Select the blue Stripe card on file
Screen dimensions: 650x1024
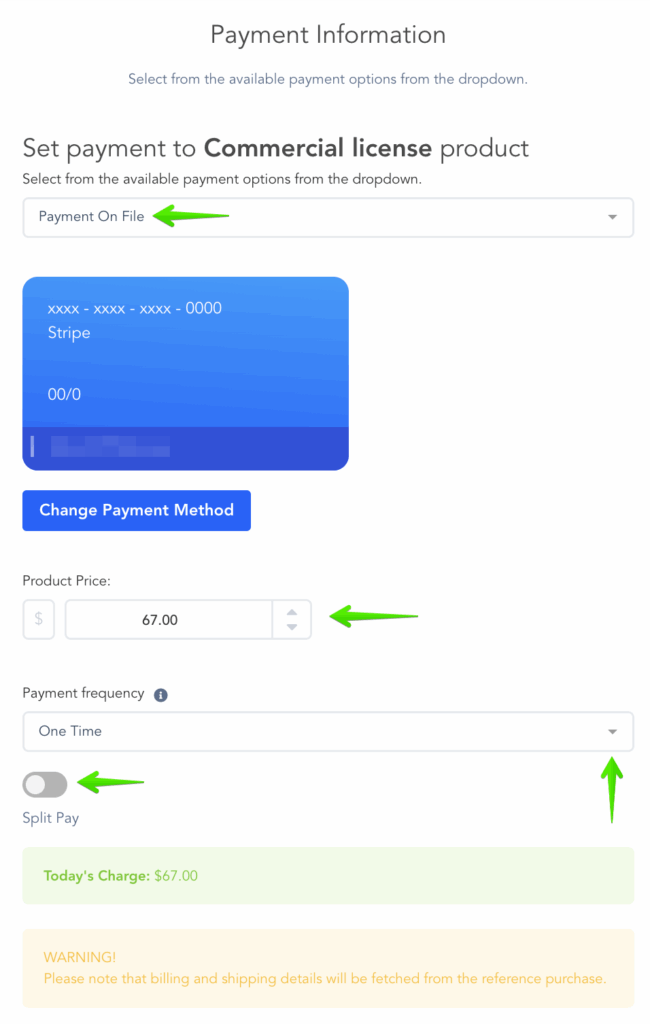click(186, 374)
